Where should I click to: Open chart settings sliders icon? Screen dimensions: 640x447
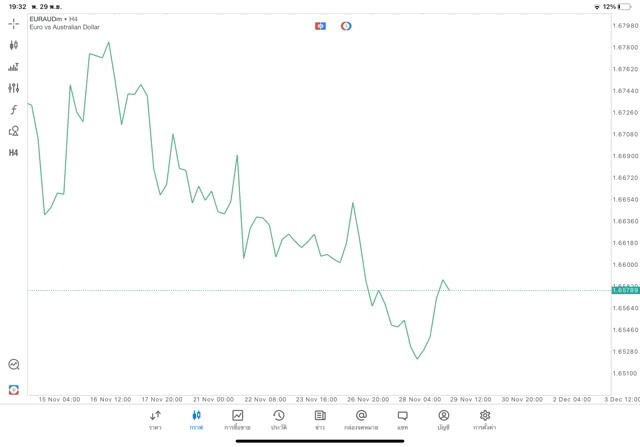pos(14,88)
